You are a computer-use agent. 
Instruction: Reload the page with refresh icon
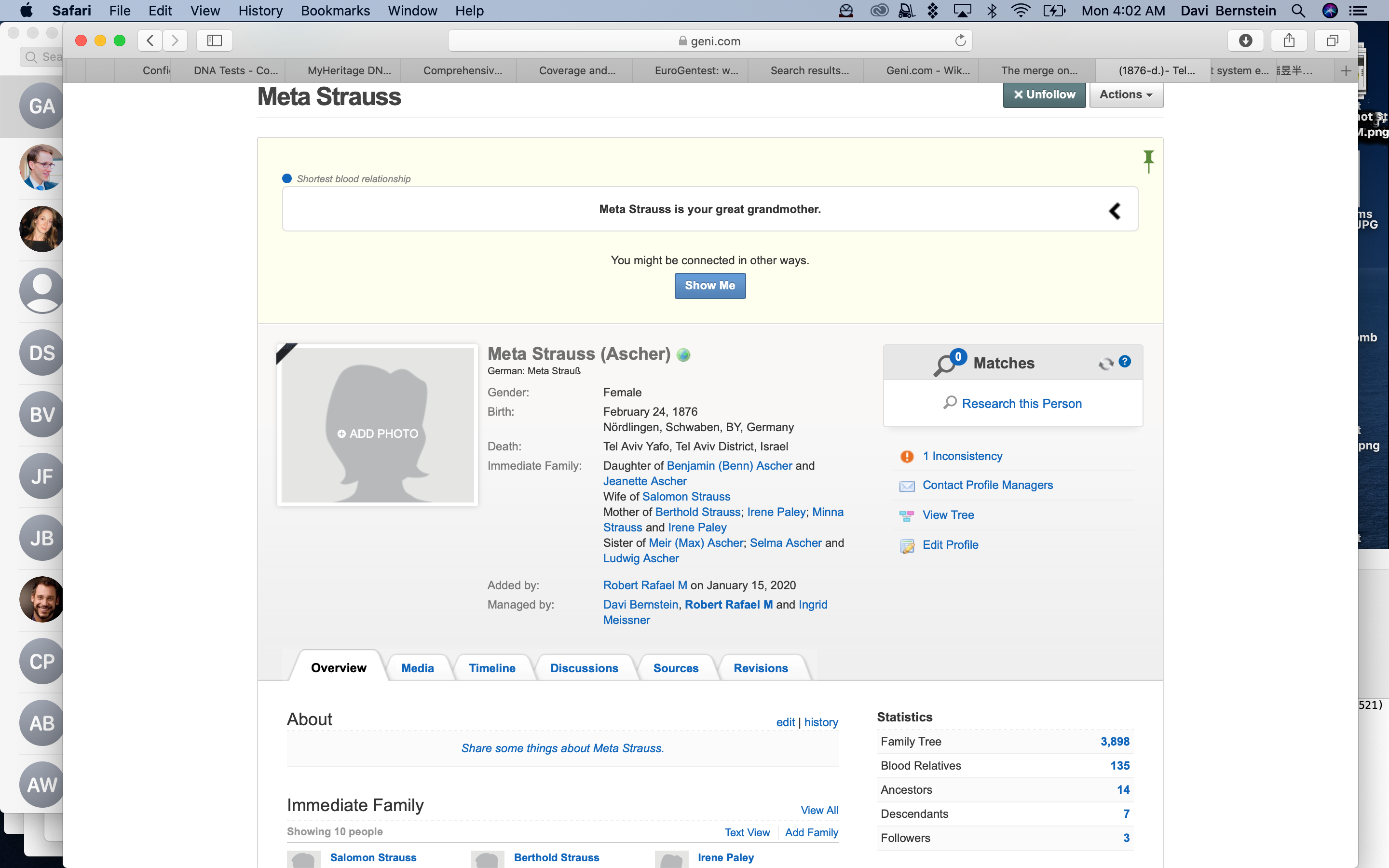(x=960, y=41)
